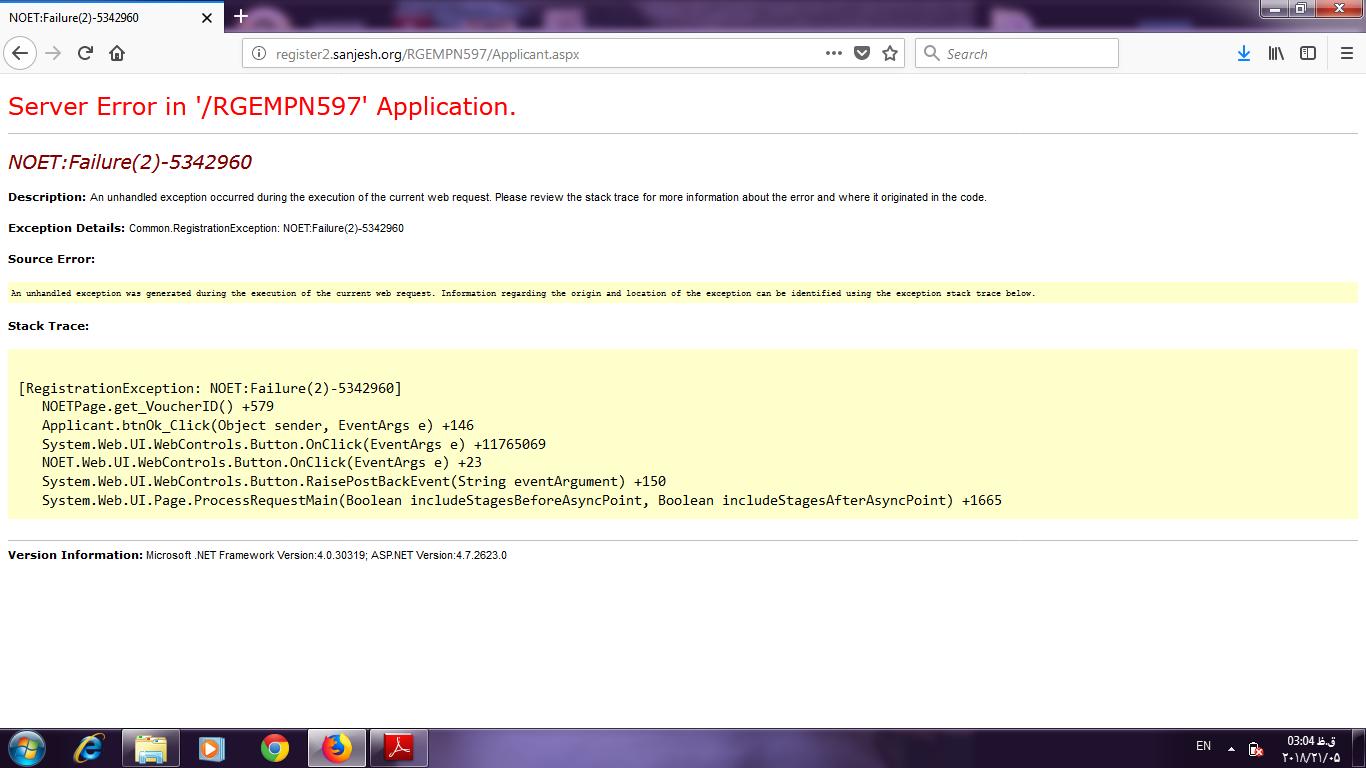Open Adobe Reader from taskbar

398,748
